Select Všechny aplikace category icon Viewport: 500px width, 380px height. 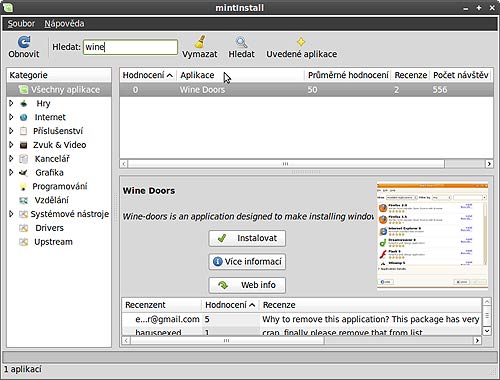tap(23, 90)
